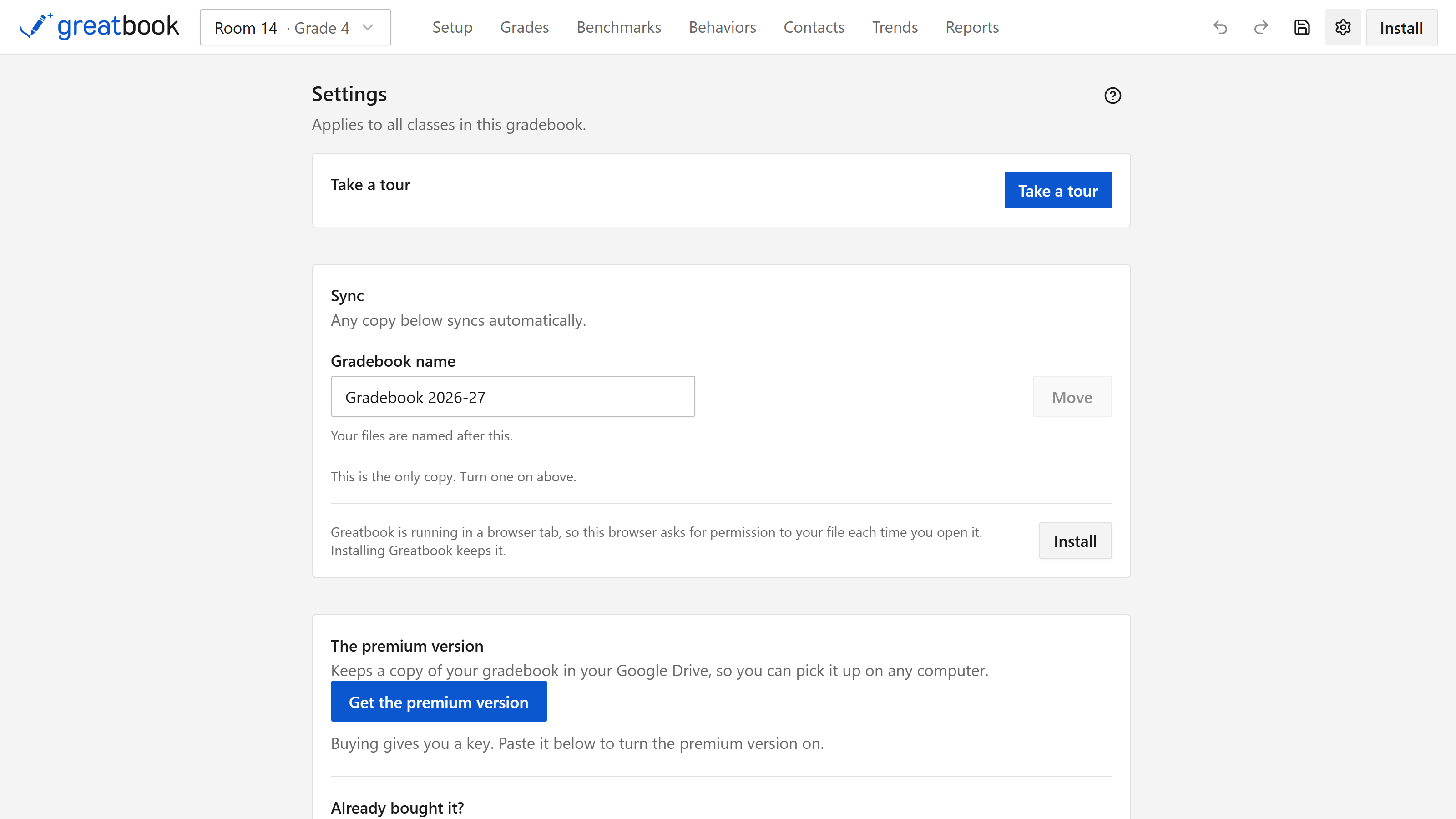Open the Grades tab
This screenshot has height=819, width=1456.
525,27
